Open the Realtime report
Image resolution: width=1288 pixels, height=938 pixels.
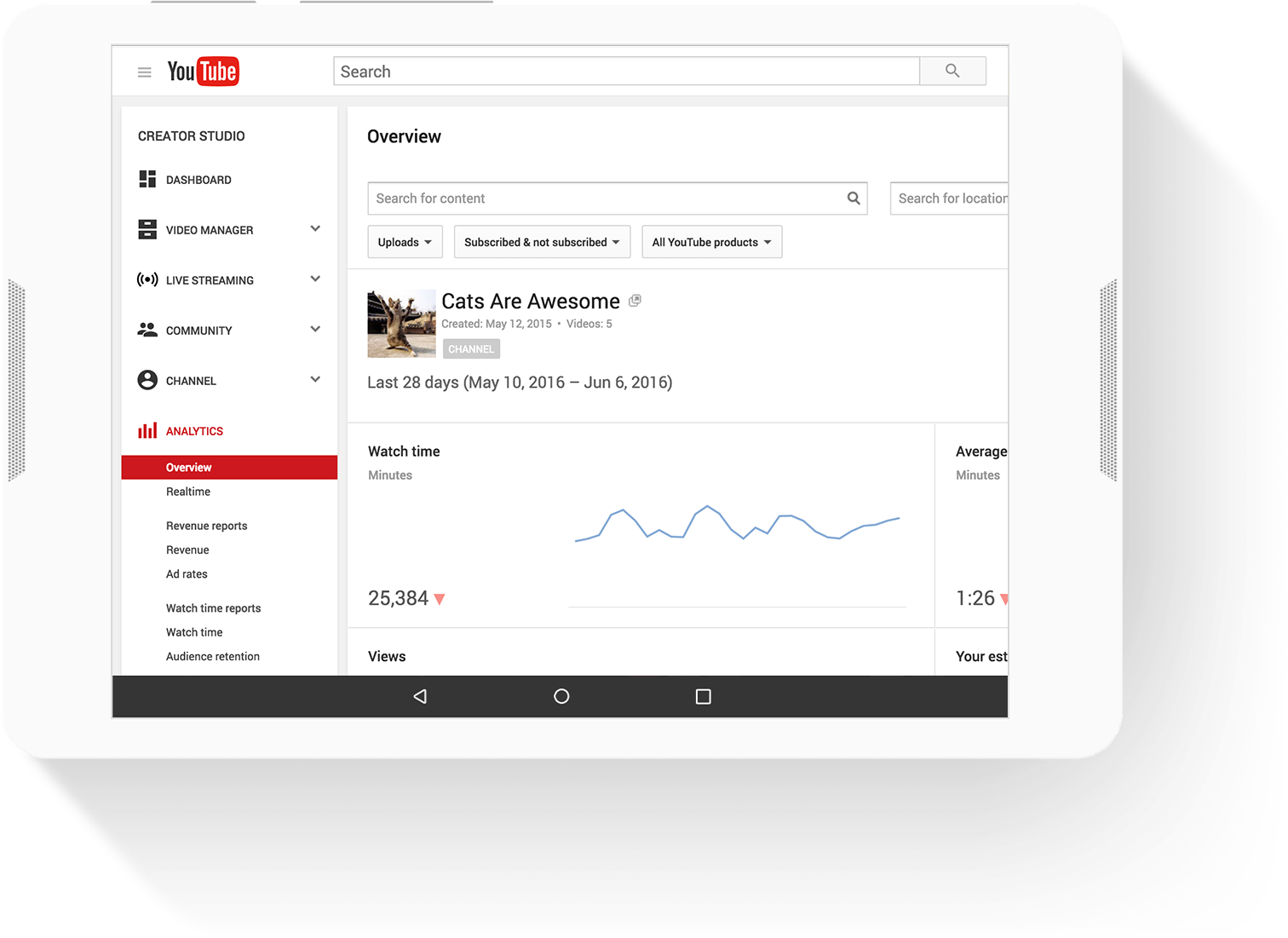(x=188, y=492)
